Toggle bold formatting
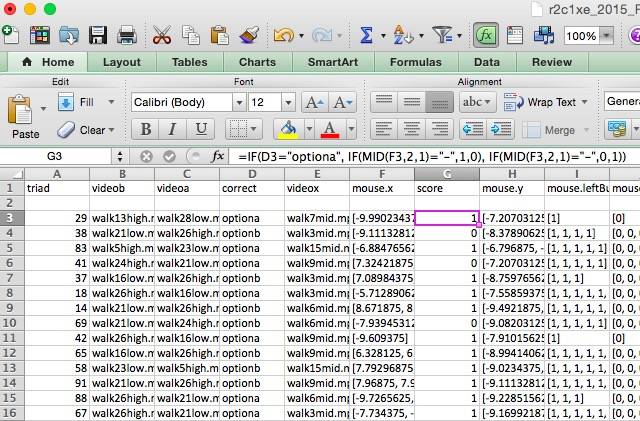The image size is (640, 421). click(145, 130)
